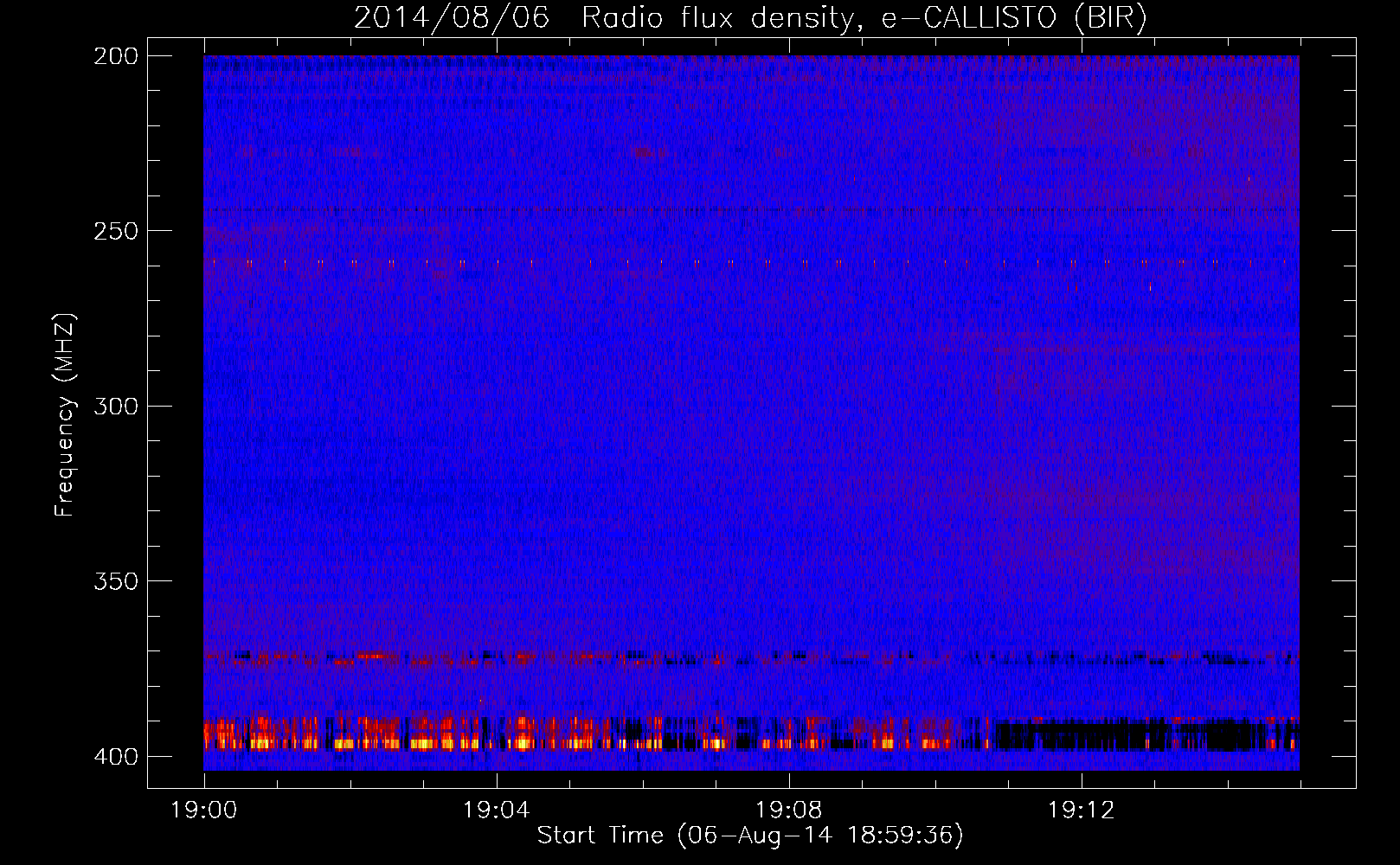Select the 200 frequency axis label
This screenshot has height=865, width=1400.
(x=115, y=56)
